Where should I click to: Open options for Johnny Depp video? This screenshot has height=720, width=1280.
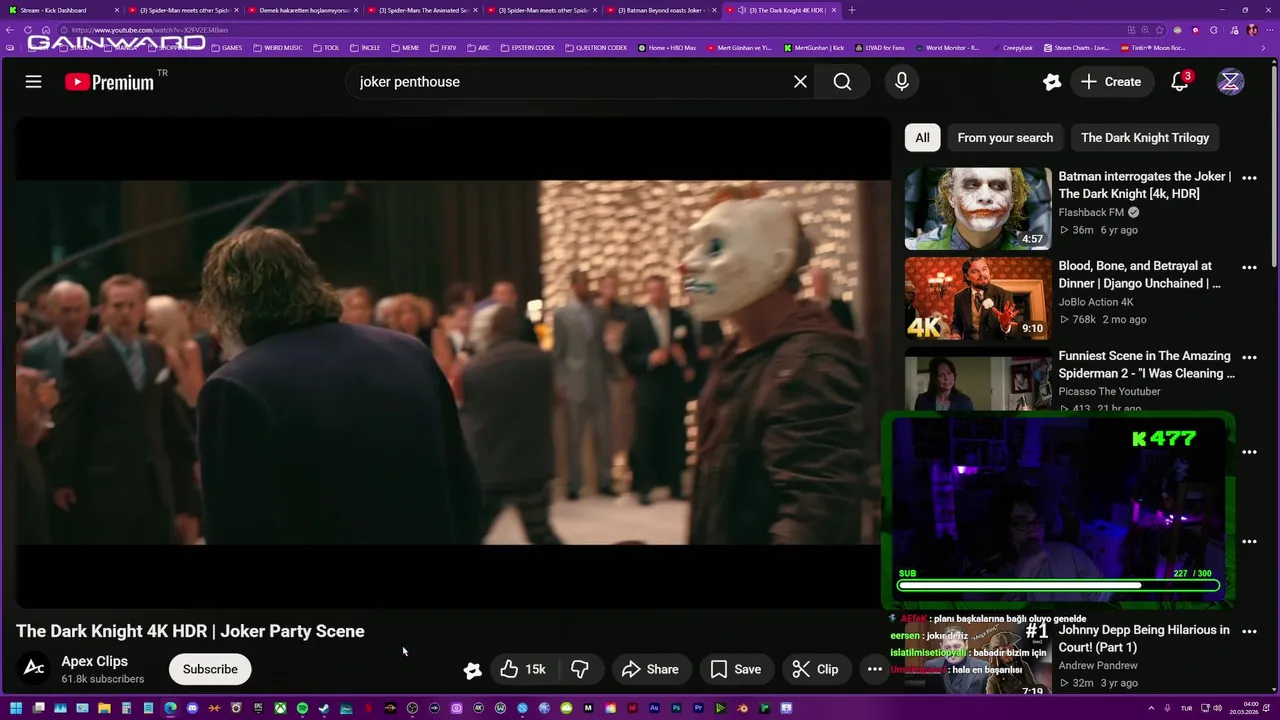[x=1249, y=632]
